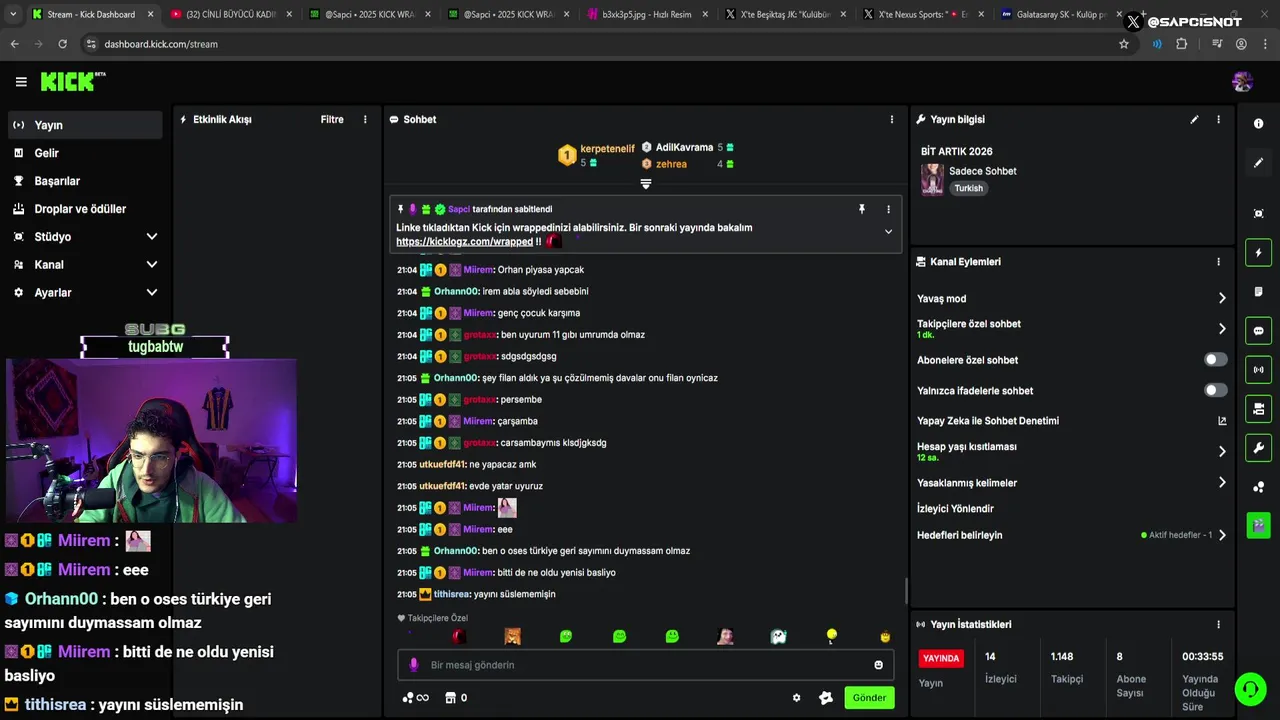This screenshot has width=1280, height=720.
Task: Expand the Kanal sidebar section
Action: [85, 265]
